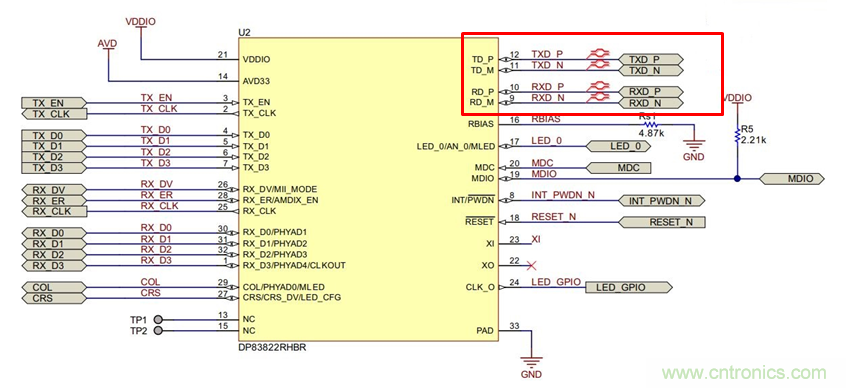Click the DP83822RHBR part number label

(272, 347)
